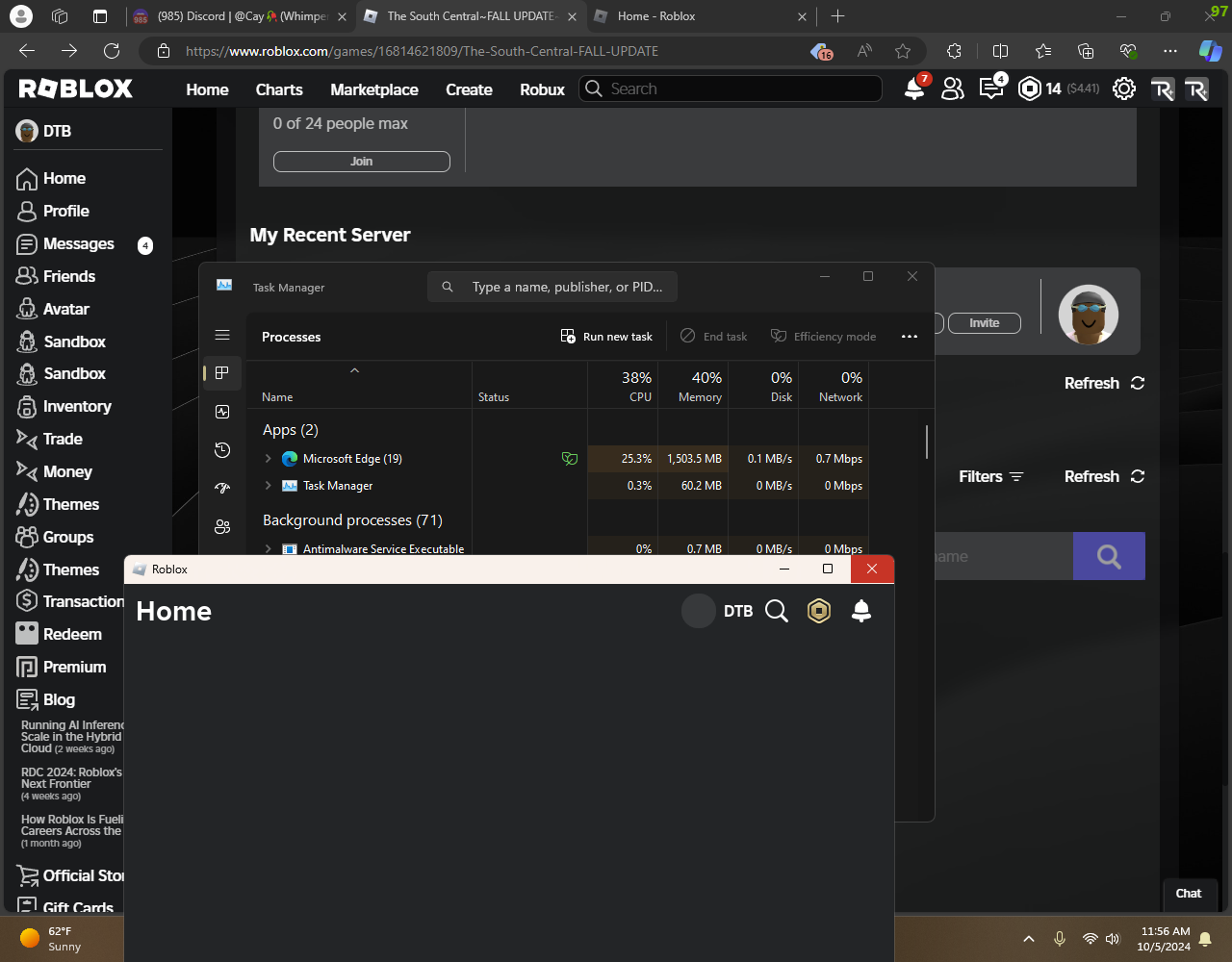Screen dimensions: 1232x962
Task: Click the Roblox website search field
Action: point(731,89)
